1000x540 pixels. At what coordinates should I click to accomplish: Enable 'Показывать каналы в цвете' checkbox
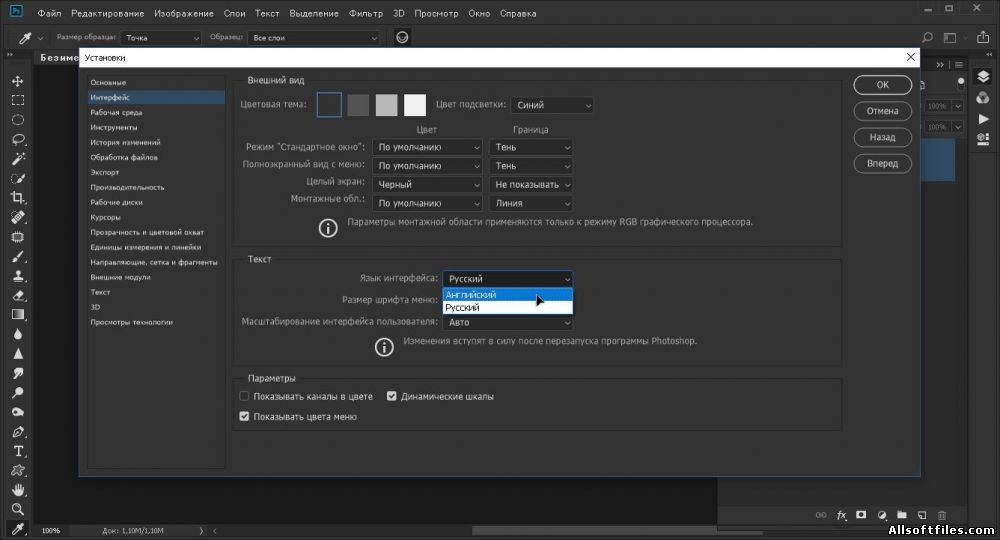pyautogui.click(x=245, y=396)
